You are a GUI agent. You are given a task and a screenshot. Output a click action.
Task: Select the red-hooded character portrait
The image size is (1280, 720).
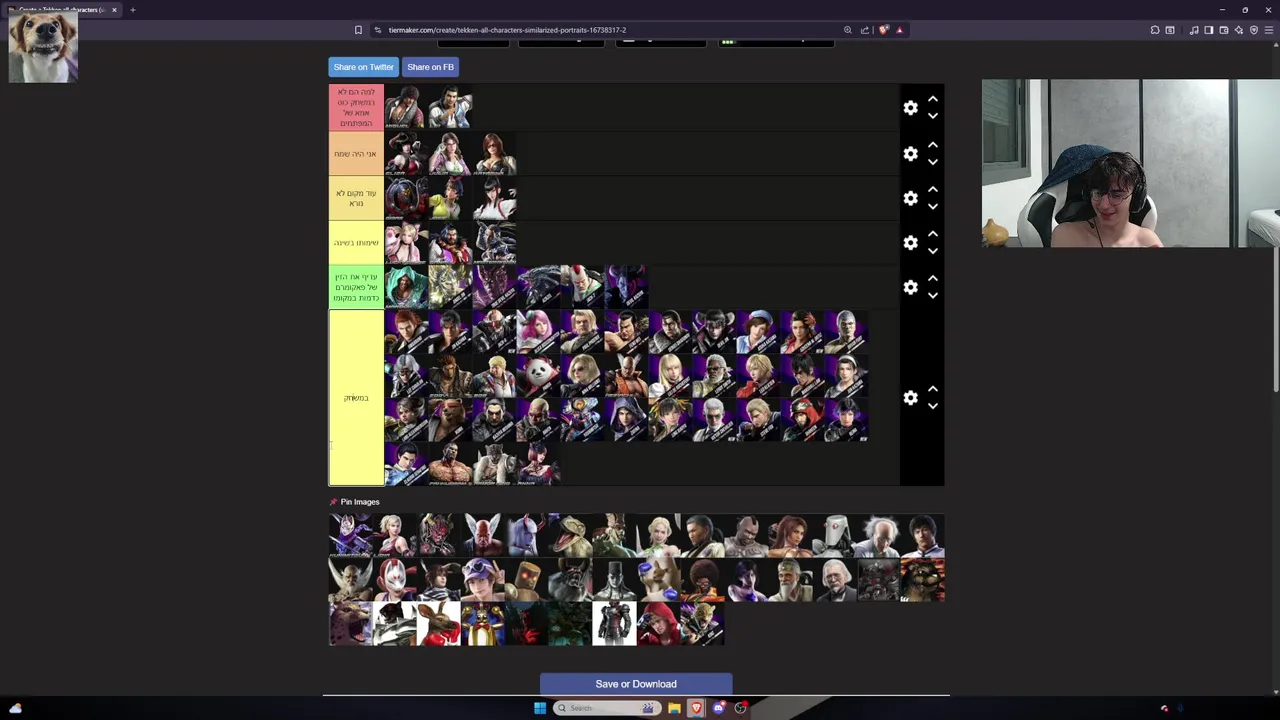658,624
